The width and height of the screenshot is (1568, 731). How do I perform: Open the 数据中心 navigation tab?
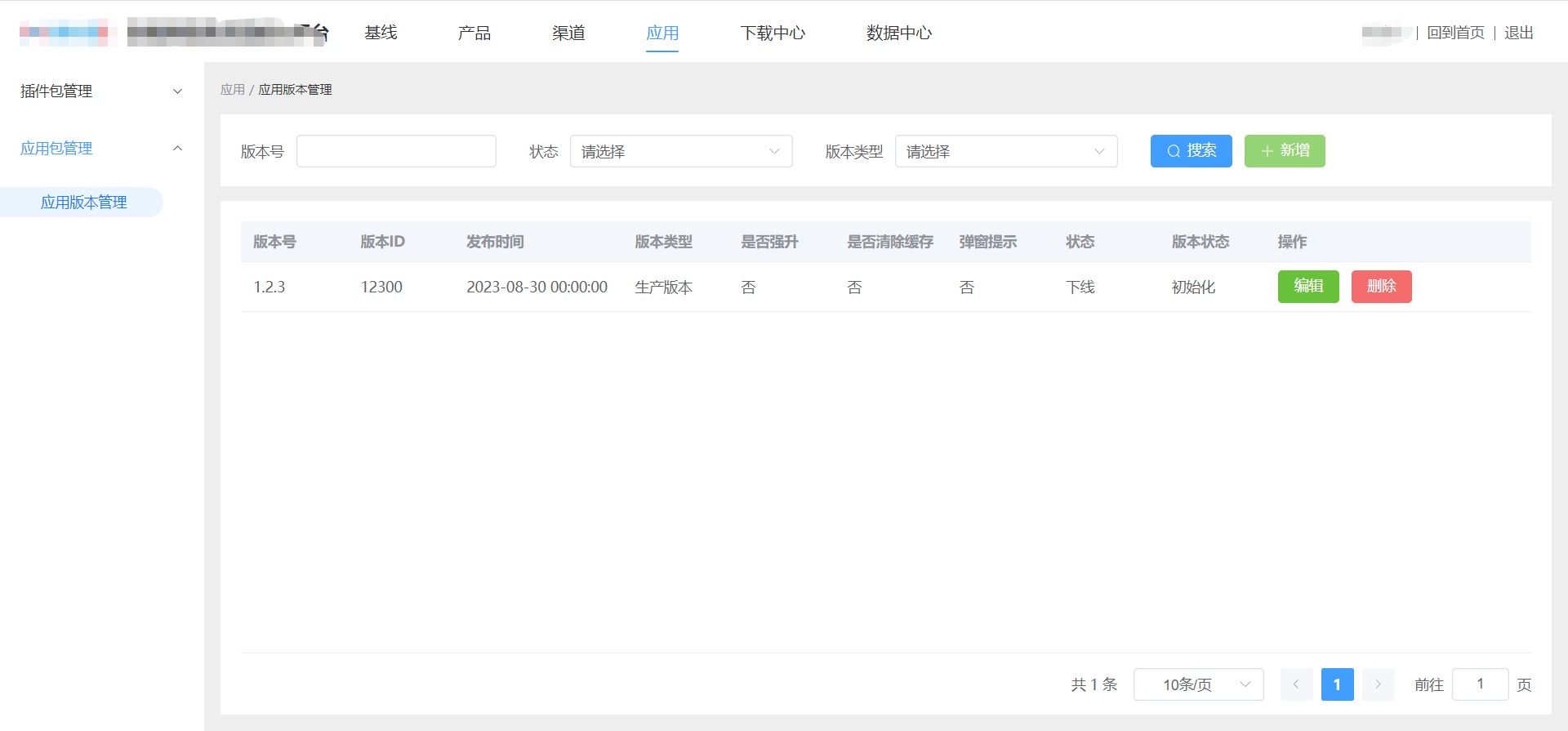pos(899,33)
